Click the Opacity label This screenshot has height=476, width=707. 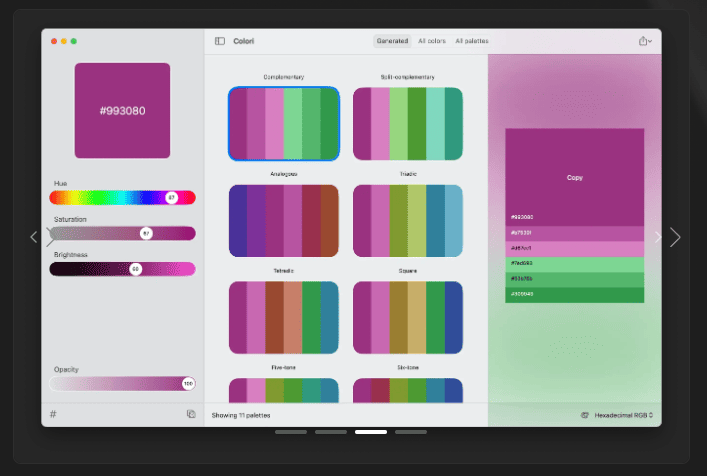click(x=66, y=369)
